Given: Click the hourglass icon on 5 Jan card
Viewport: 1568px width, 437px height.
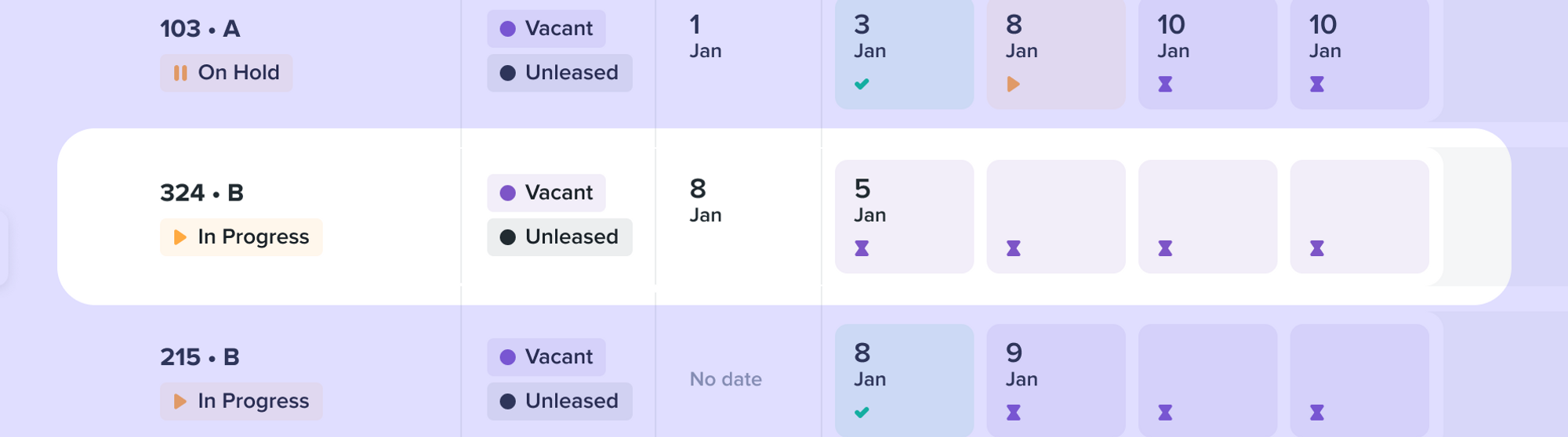Looking at the screenshot, I should 862,248.
